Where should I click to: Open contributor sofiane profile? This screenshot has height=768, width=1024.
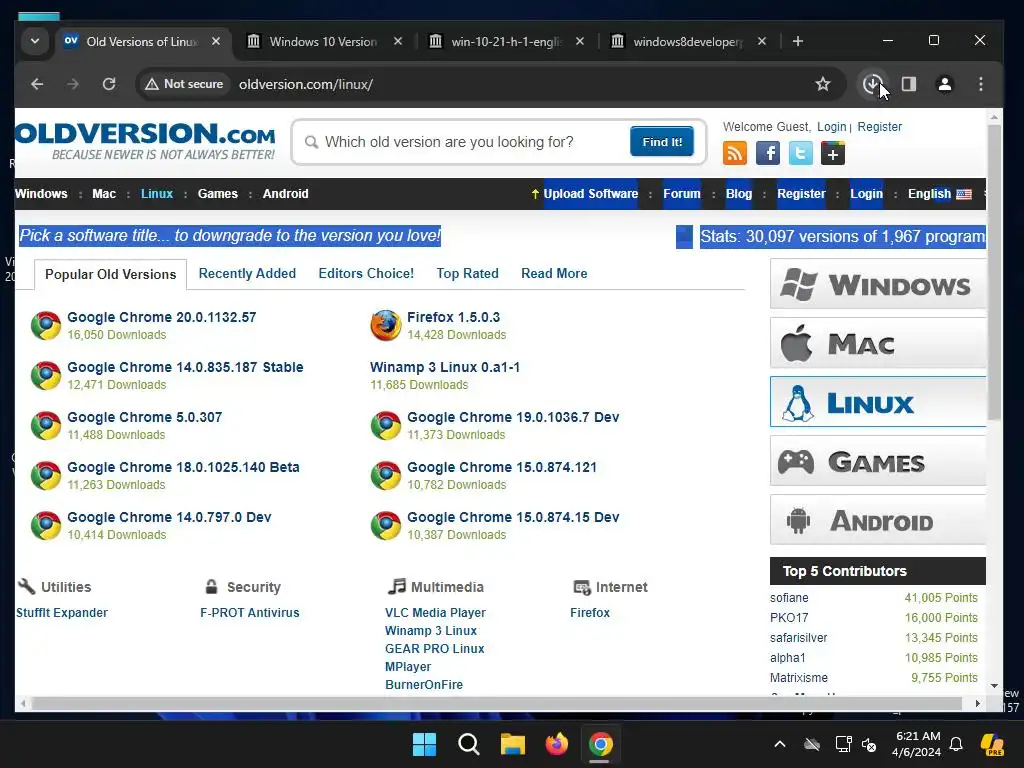click(x=789, y=598)
